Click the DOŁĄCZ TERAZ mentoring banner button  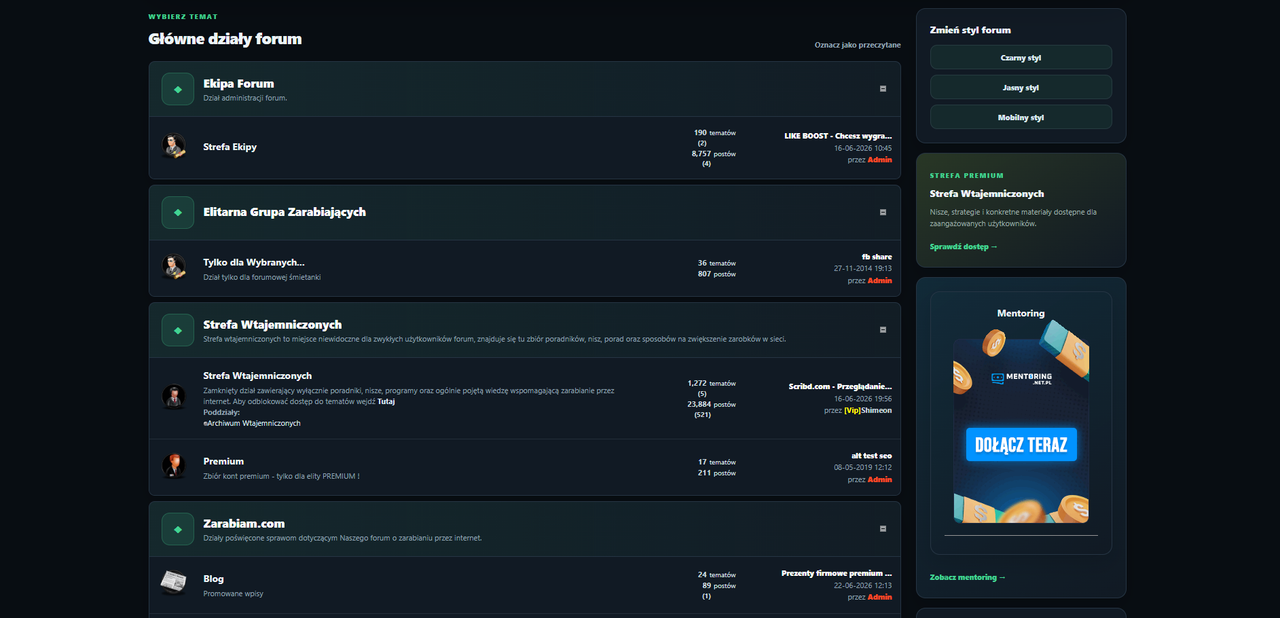[1021, 444]
